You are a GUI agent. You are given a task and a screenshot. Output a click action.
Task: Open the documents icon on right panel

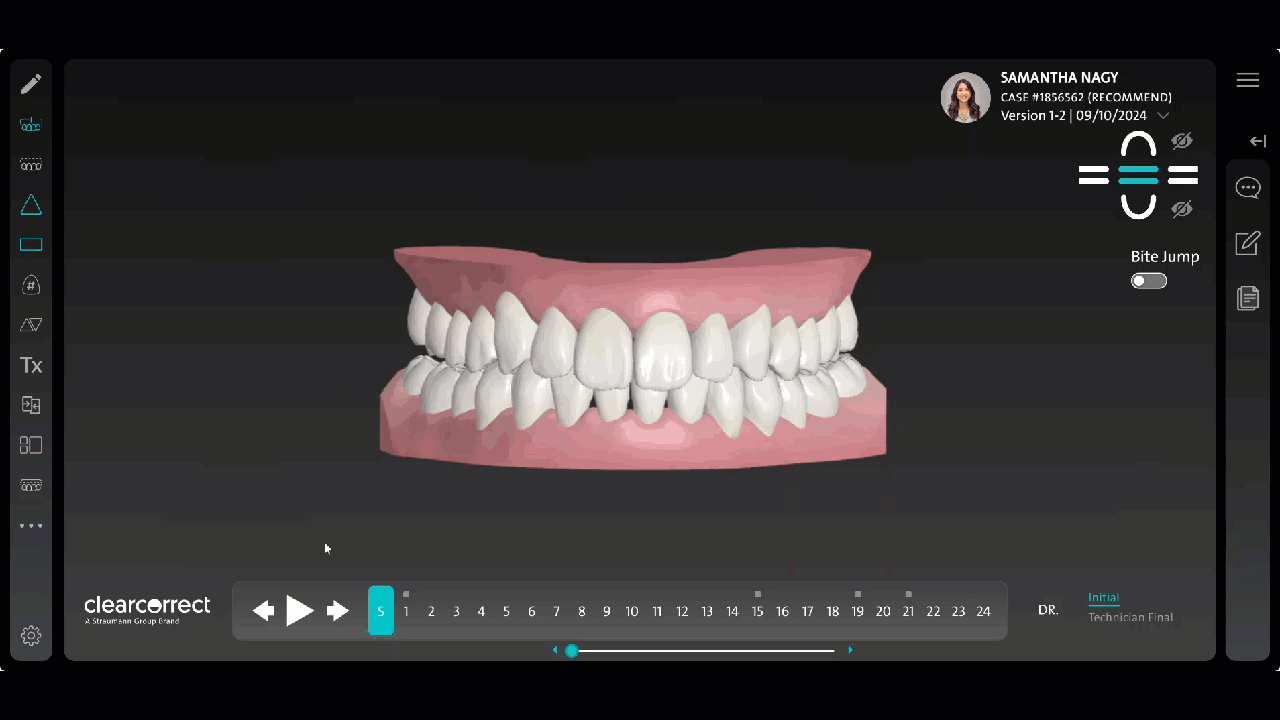(1247, 297)
